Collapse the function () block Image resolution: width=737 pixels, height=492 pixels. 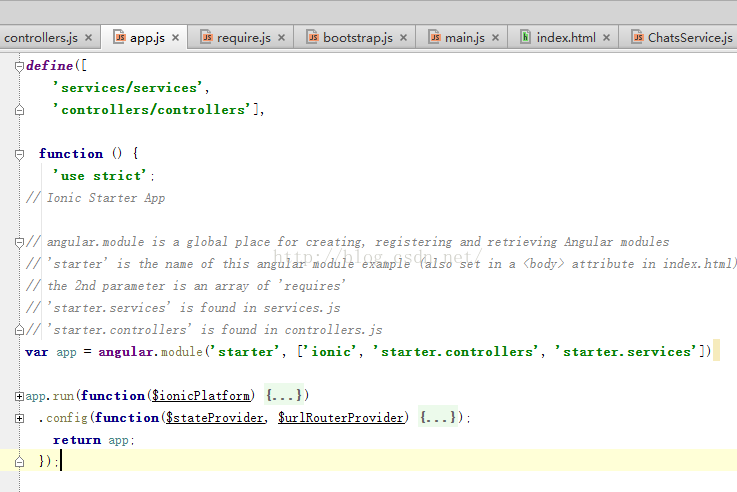pos(19,154)
